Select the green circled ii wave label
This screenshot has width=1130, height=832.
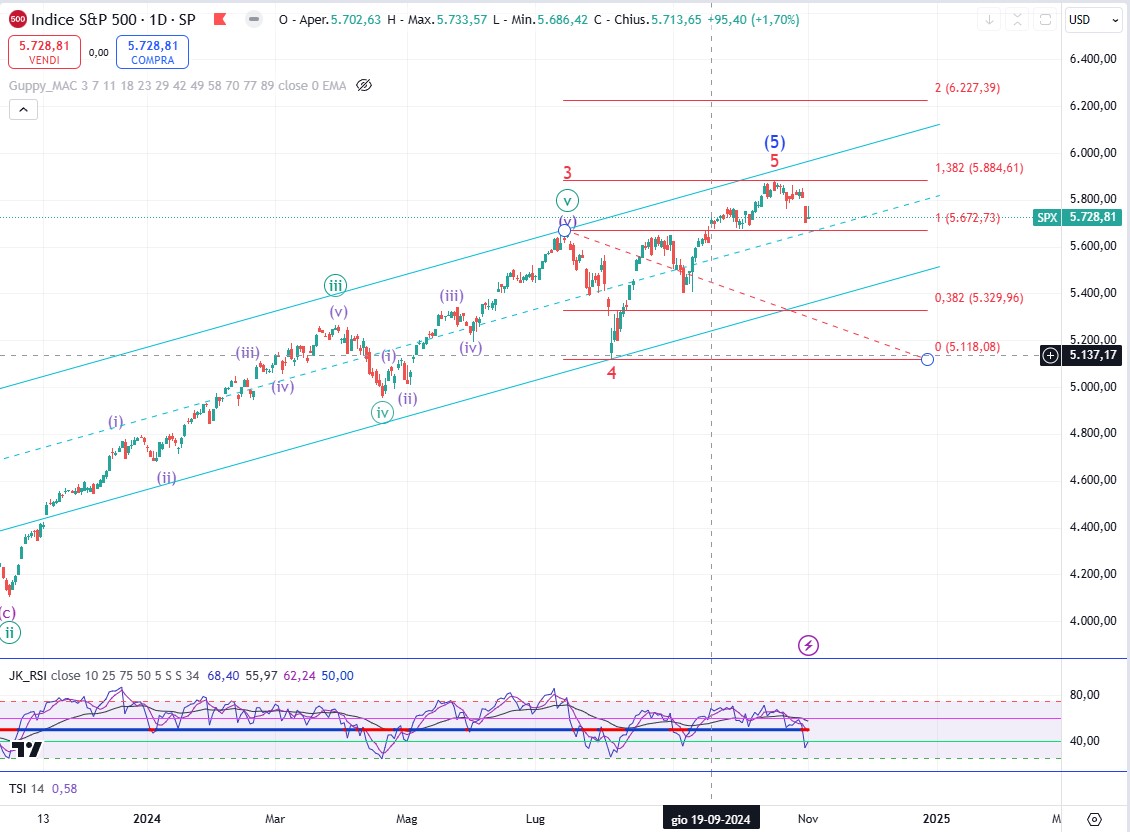coord(9,633)
